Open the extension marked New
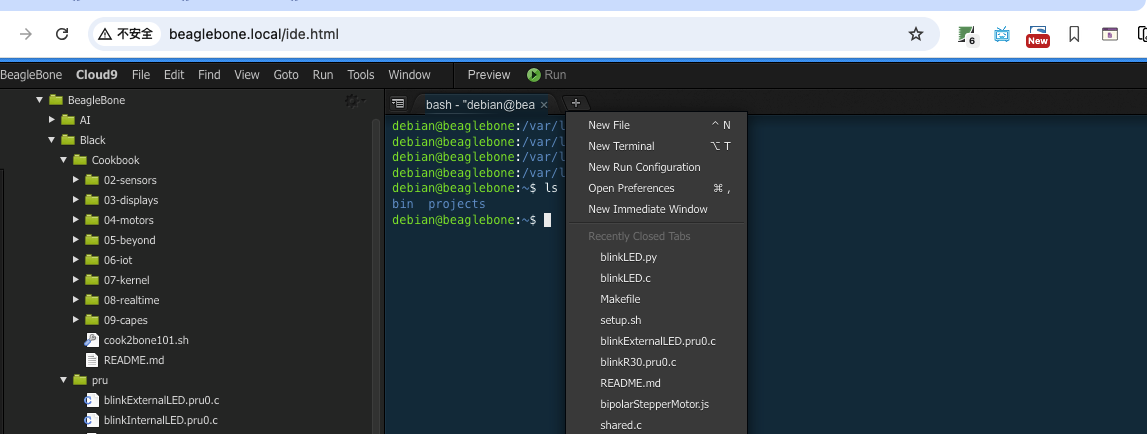The width and height of the screenshot is (1147, 434). coord(1037,35)
